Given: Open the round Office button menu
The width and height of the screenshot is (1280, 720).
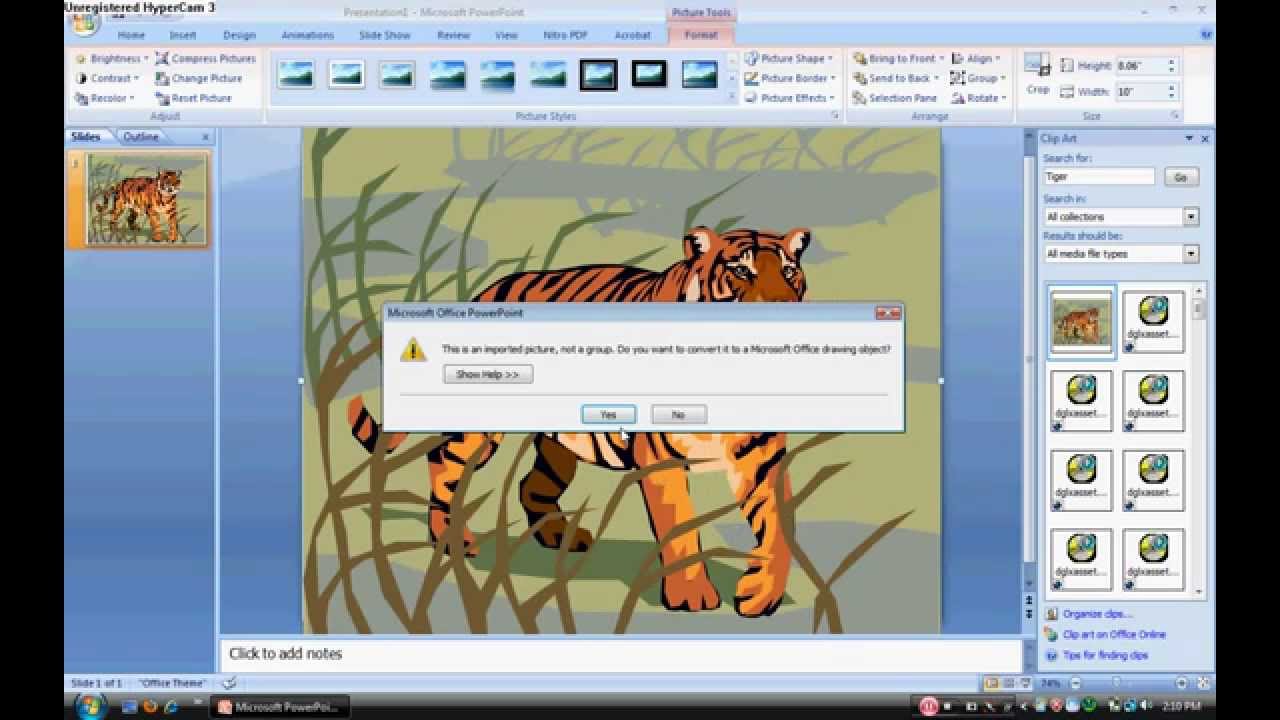Looking at the screenshot, I should pos(84,25).
